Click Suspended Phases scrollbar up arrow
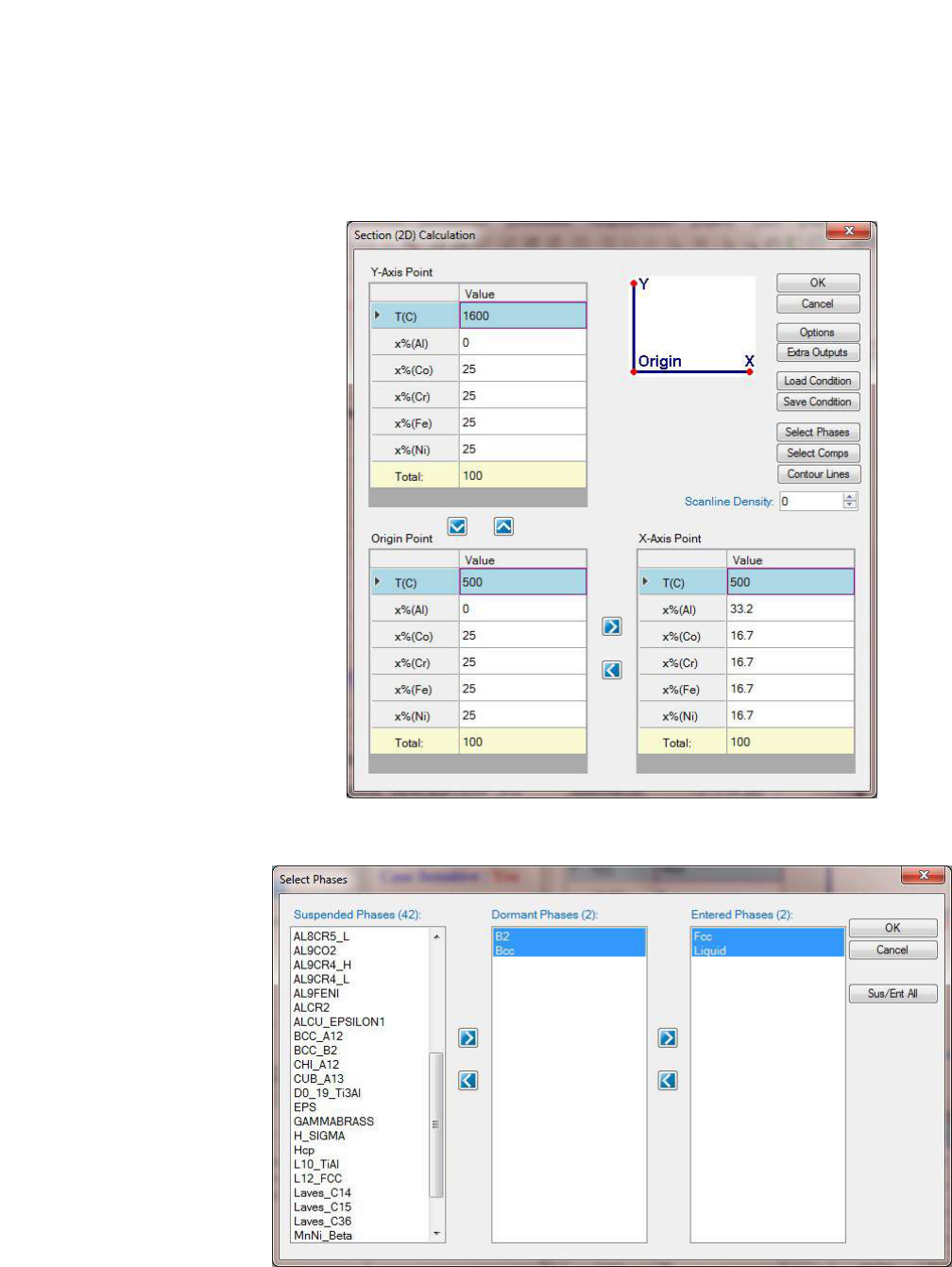The height and width of the screenshot is (1267, 952). click(x=436, y=937)
